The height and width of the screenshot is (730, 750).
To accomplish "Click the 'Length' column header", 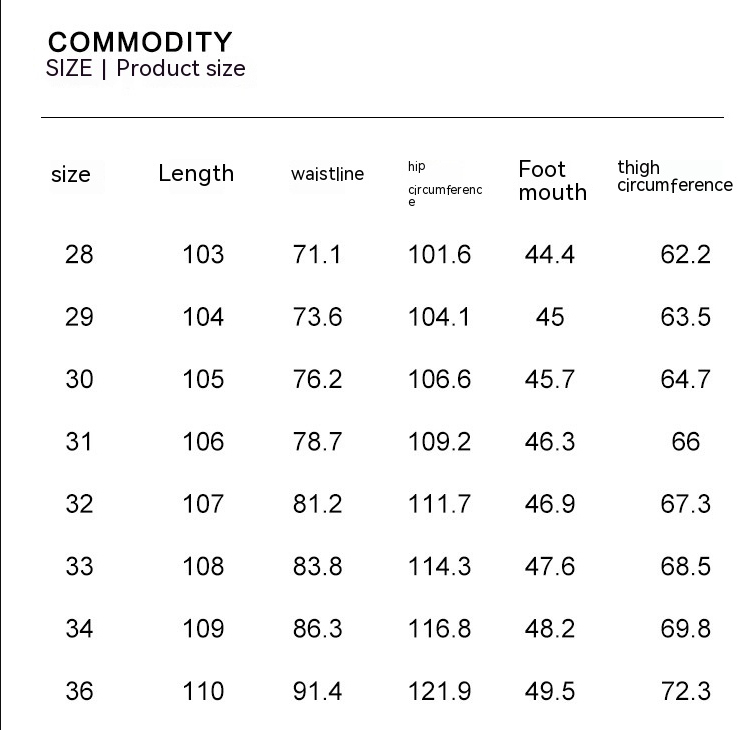I will tap(196, 174).
